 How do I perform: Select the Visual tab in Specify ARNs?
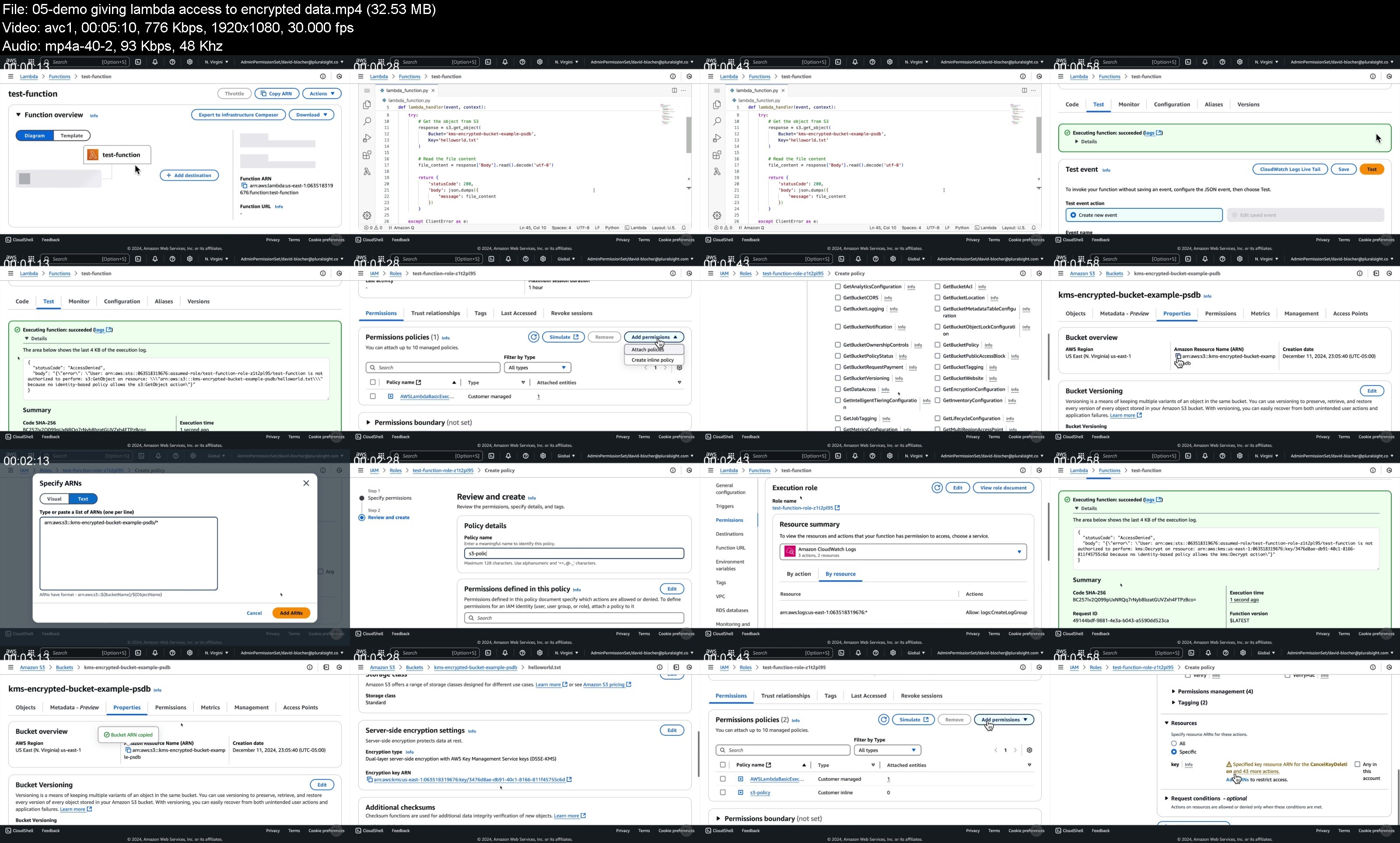coord(55,499)
